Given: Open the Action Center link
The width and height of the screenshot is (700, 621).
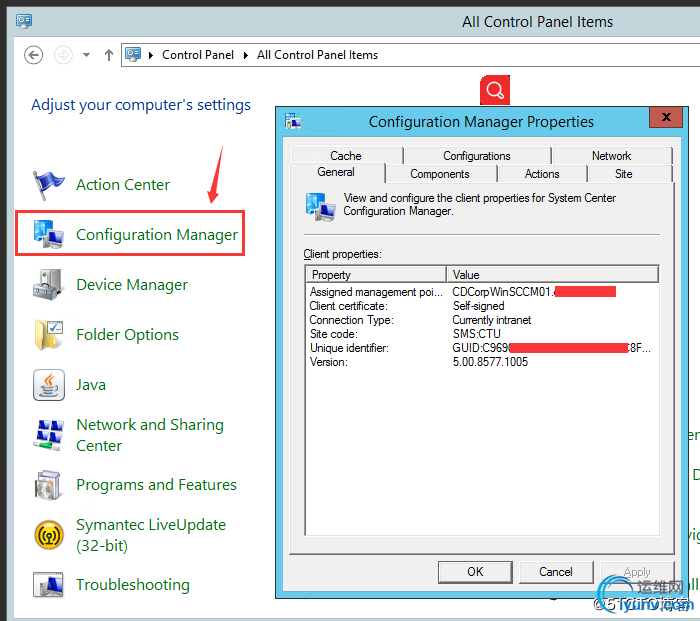Looking at the screenshot, I should 123,185.
